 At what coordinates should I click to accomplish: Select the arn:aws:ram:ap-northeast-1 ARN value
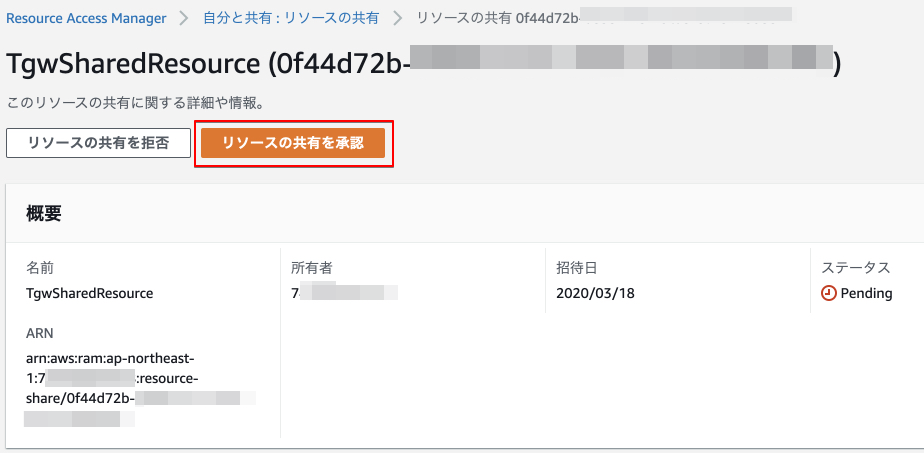coord(140,388)
